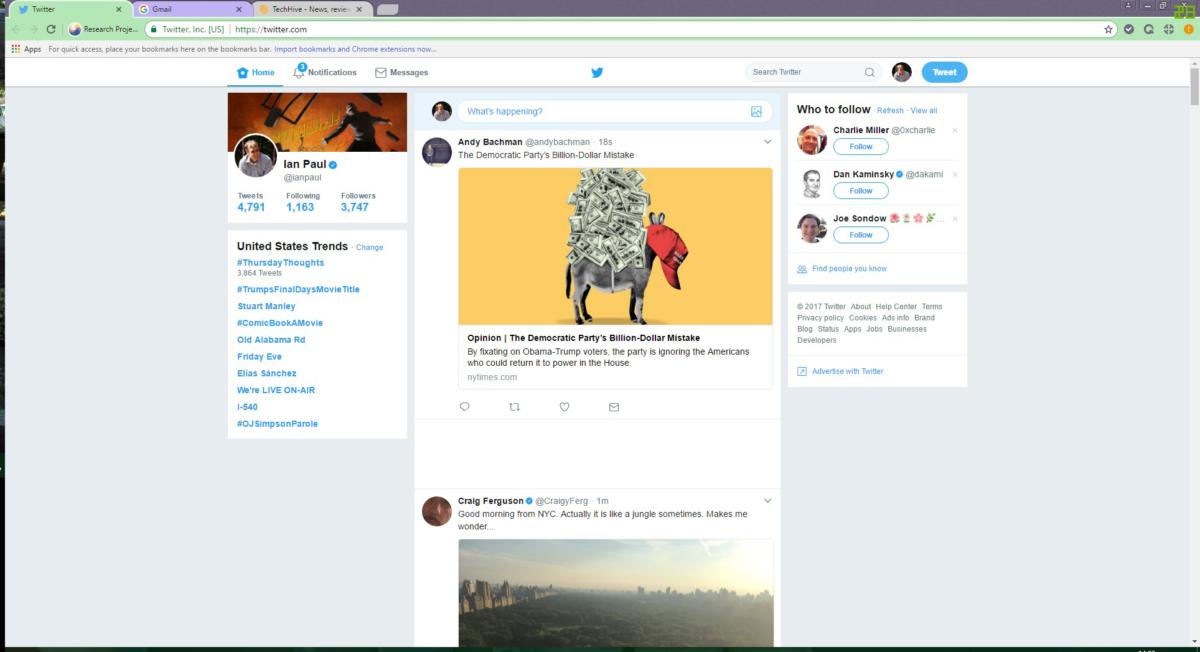Click the magnifier search icon

click(x=869, y=72)
